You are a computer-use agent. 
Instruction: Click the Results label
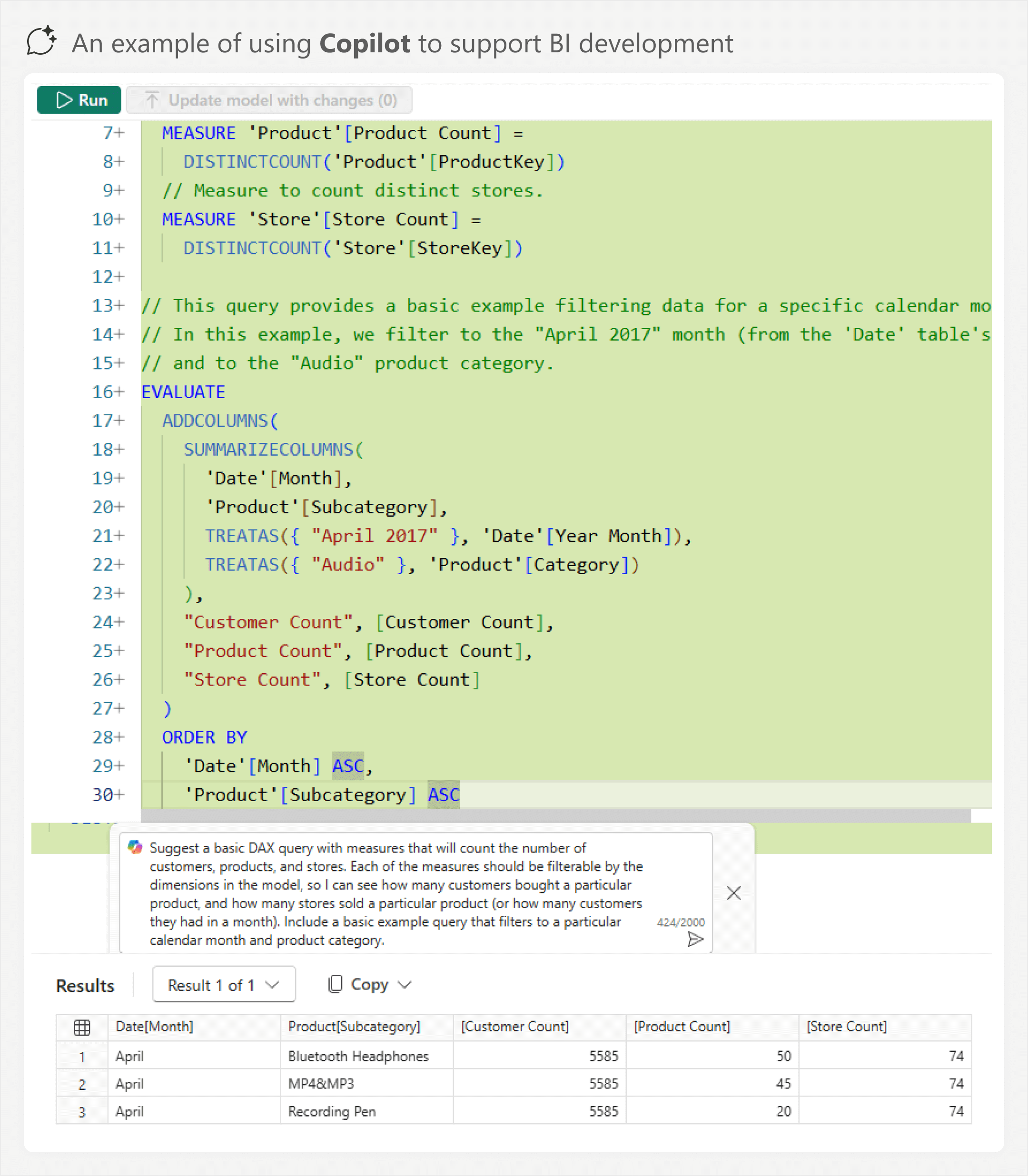(x=85, y=986)
